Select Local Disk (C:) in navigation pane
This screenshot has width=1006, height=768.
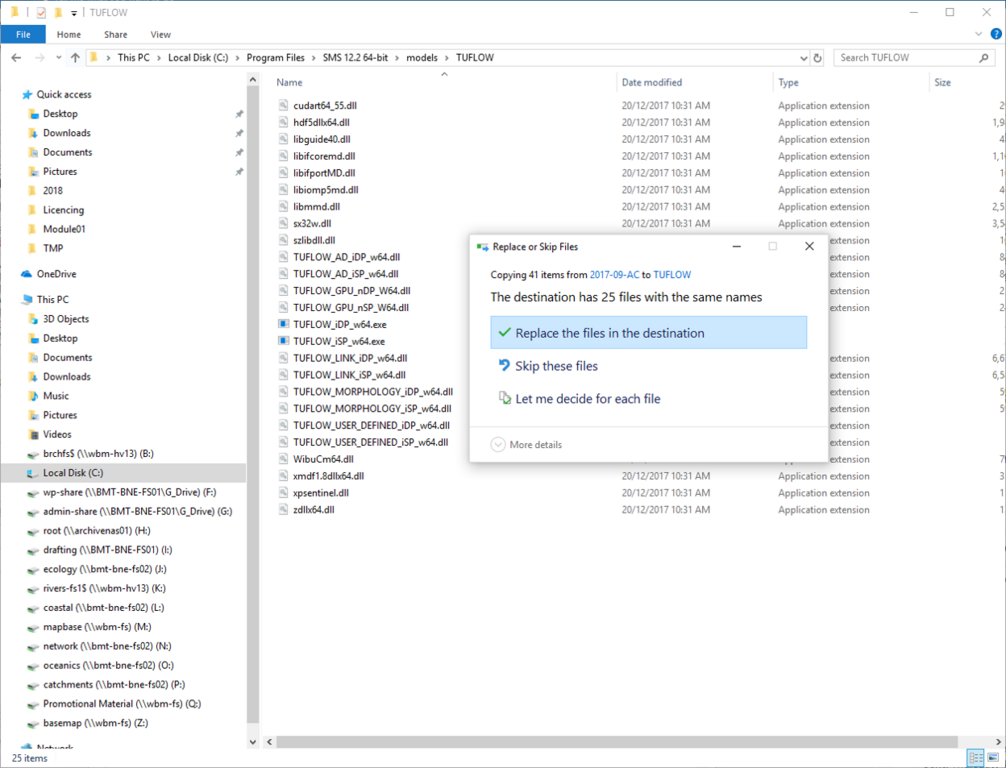73,473
